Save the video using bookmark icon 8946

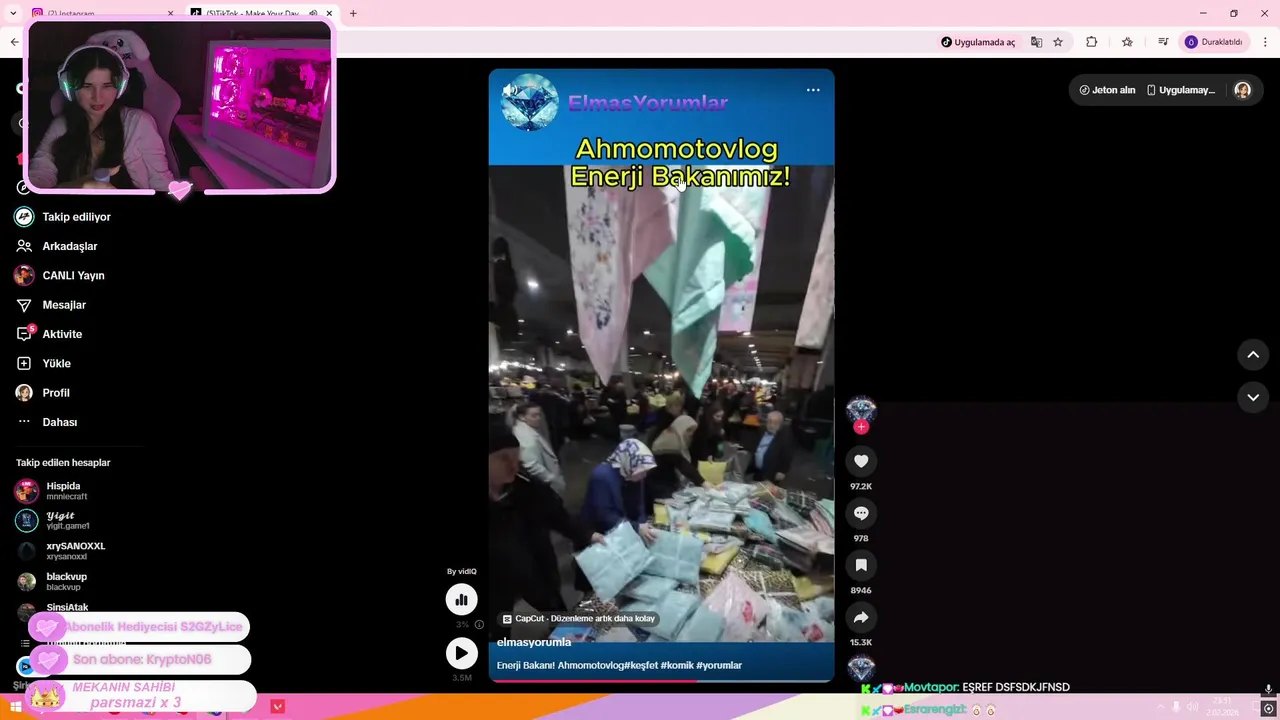(x=861, y=565)
